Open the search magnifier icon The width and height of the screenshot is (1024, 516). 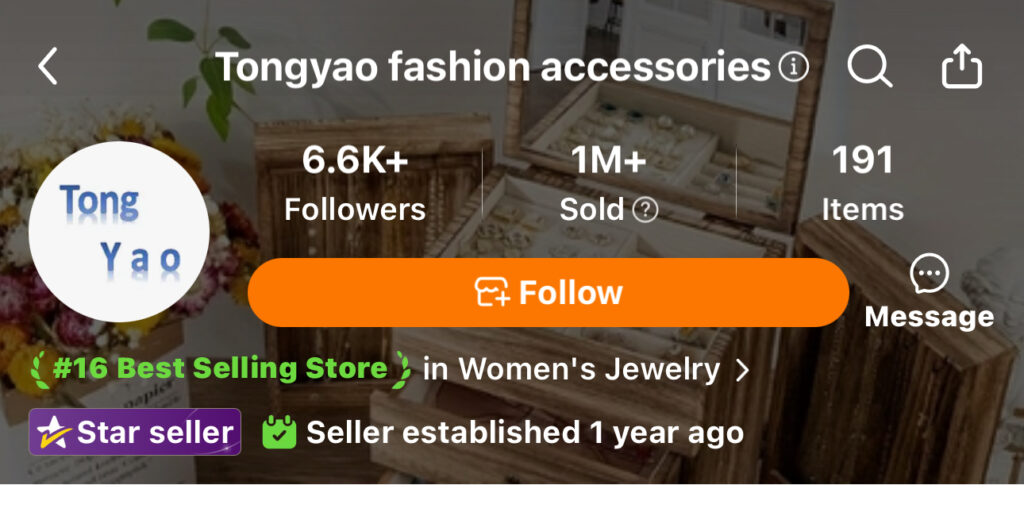(870, 66)
